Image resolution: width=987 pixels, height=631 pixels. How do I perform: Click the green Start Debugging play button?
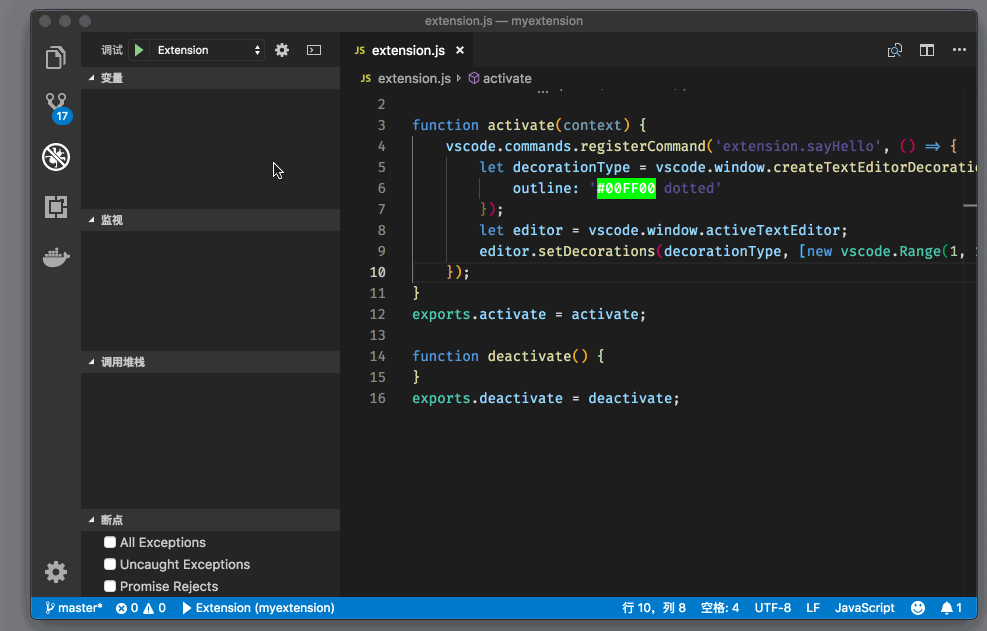pyautogui.click(x=139, y=50)
